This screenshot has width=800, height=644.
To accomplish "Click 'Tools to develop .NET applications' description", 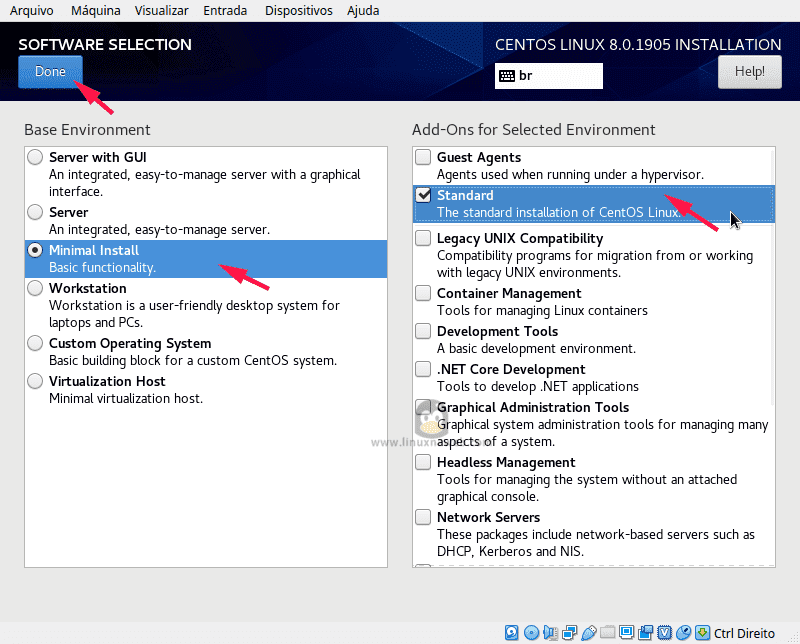I will click(x=537, y=386).
